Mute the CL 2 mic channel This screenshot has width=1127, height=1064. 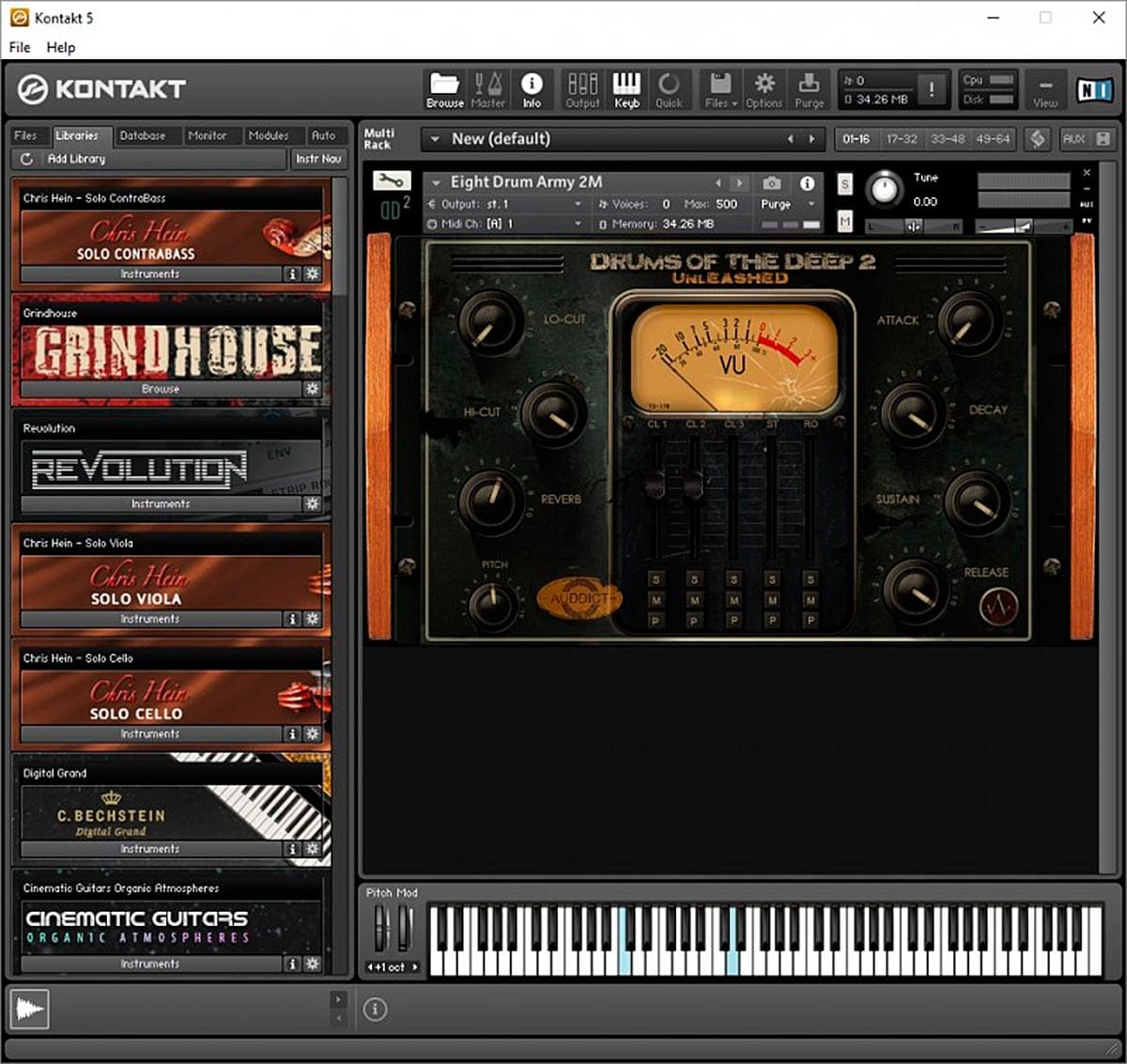point(694,600)
